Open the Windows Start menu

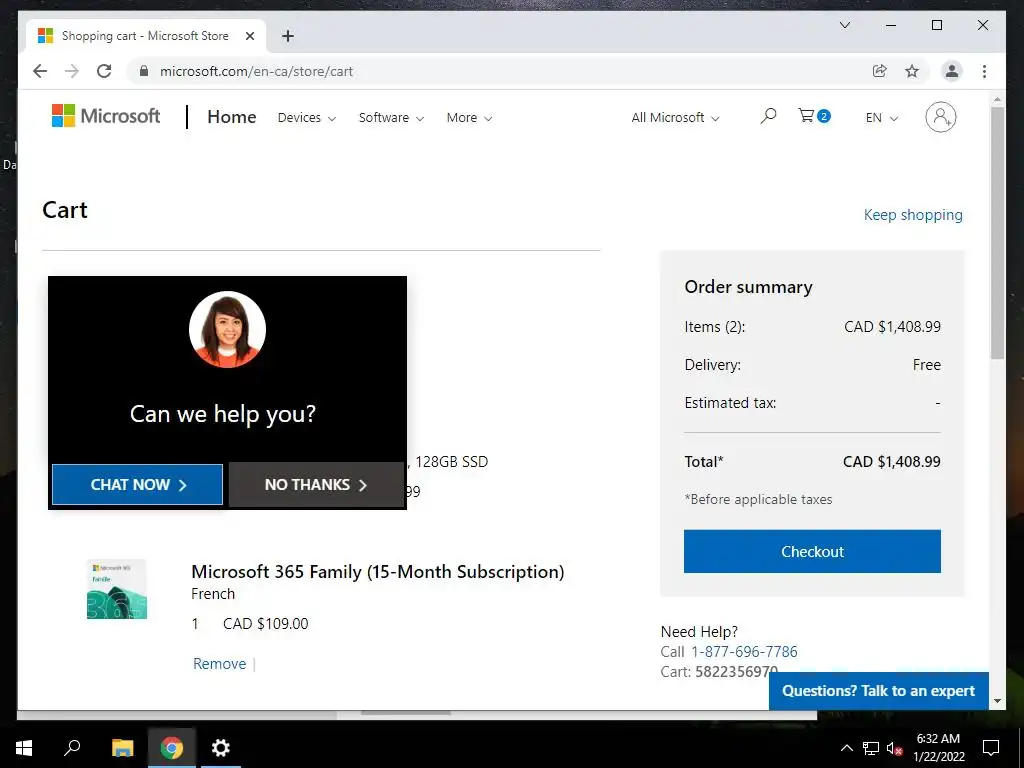pyautogui.click(x=24, y=748)
